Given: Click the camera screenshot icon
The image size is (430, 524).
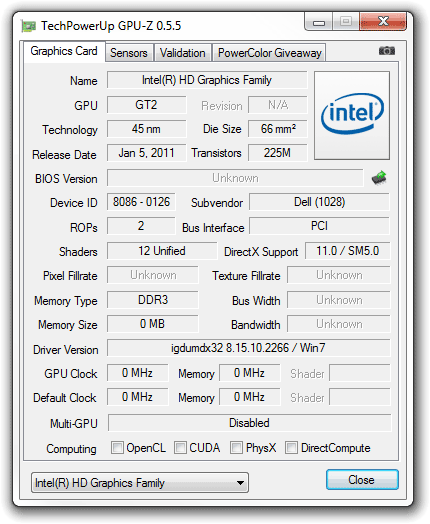Looking at the screenshot, I should click(x=387, y=51).
